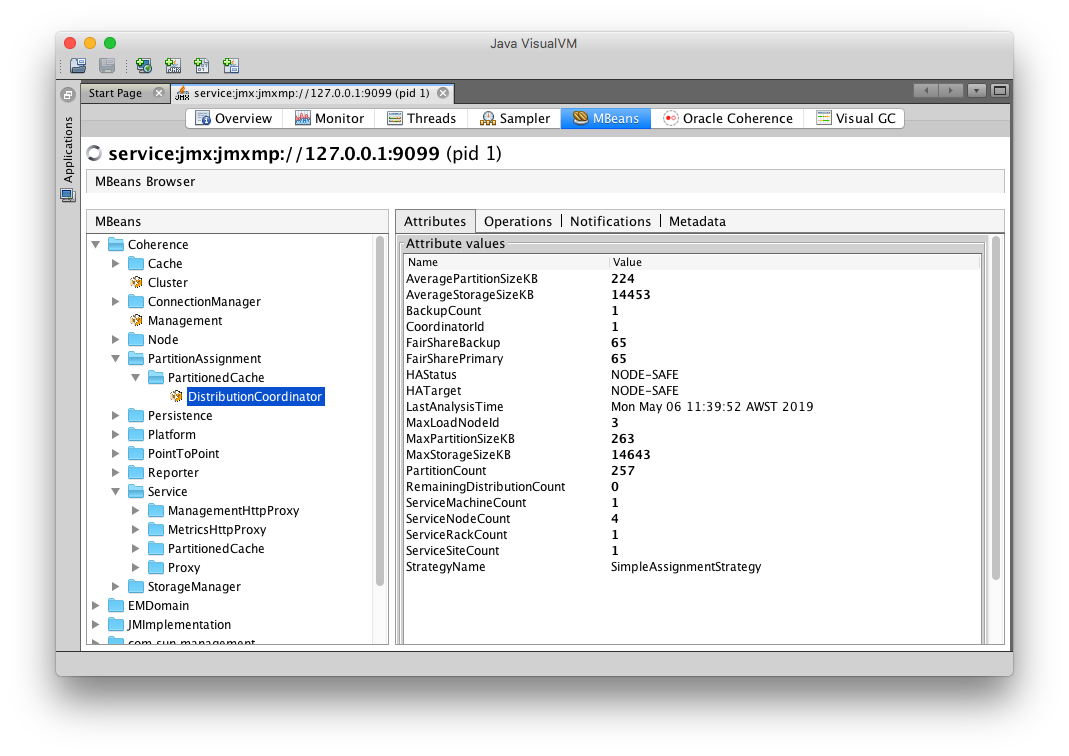Click the scroll tabs right arrow button
Image resolution: width=1069 pixels, height=756 pixels.
[x=950, y=91]
